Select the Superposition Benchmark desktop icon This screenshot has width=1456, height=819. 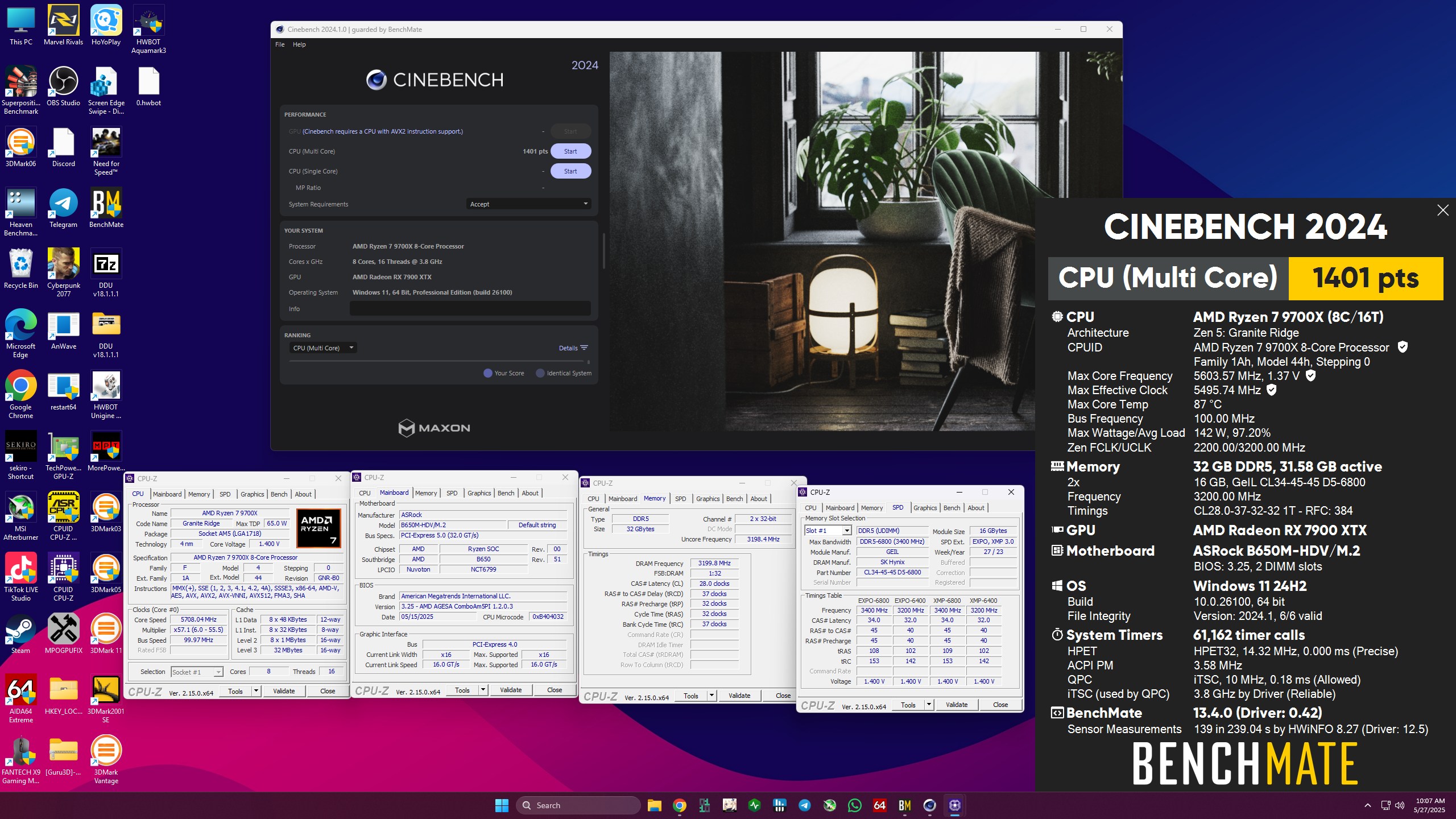(21, 90)
